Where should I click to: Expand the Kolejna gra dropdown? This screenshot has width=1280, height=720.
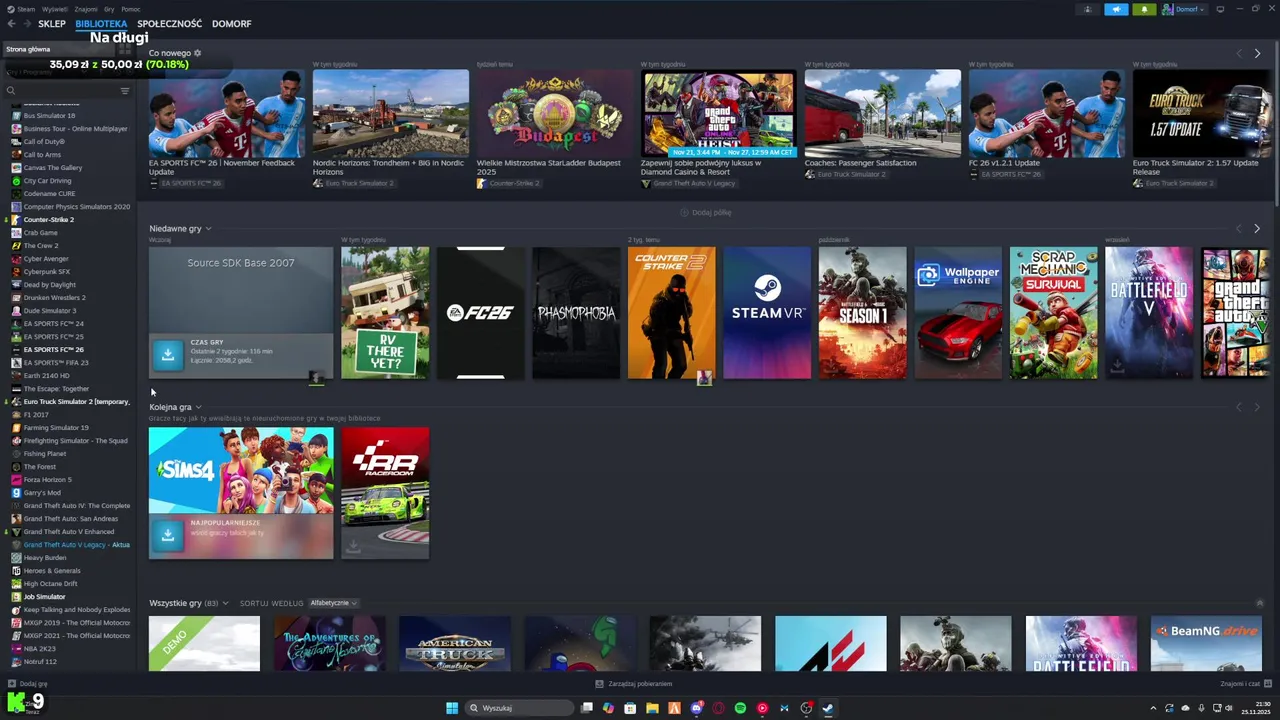click(x=198, y=407)
